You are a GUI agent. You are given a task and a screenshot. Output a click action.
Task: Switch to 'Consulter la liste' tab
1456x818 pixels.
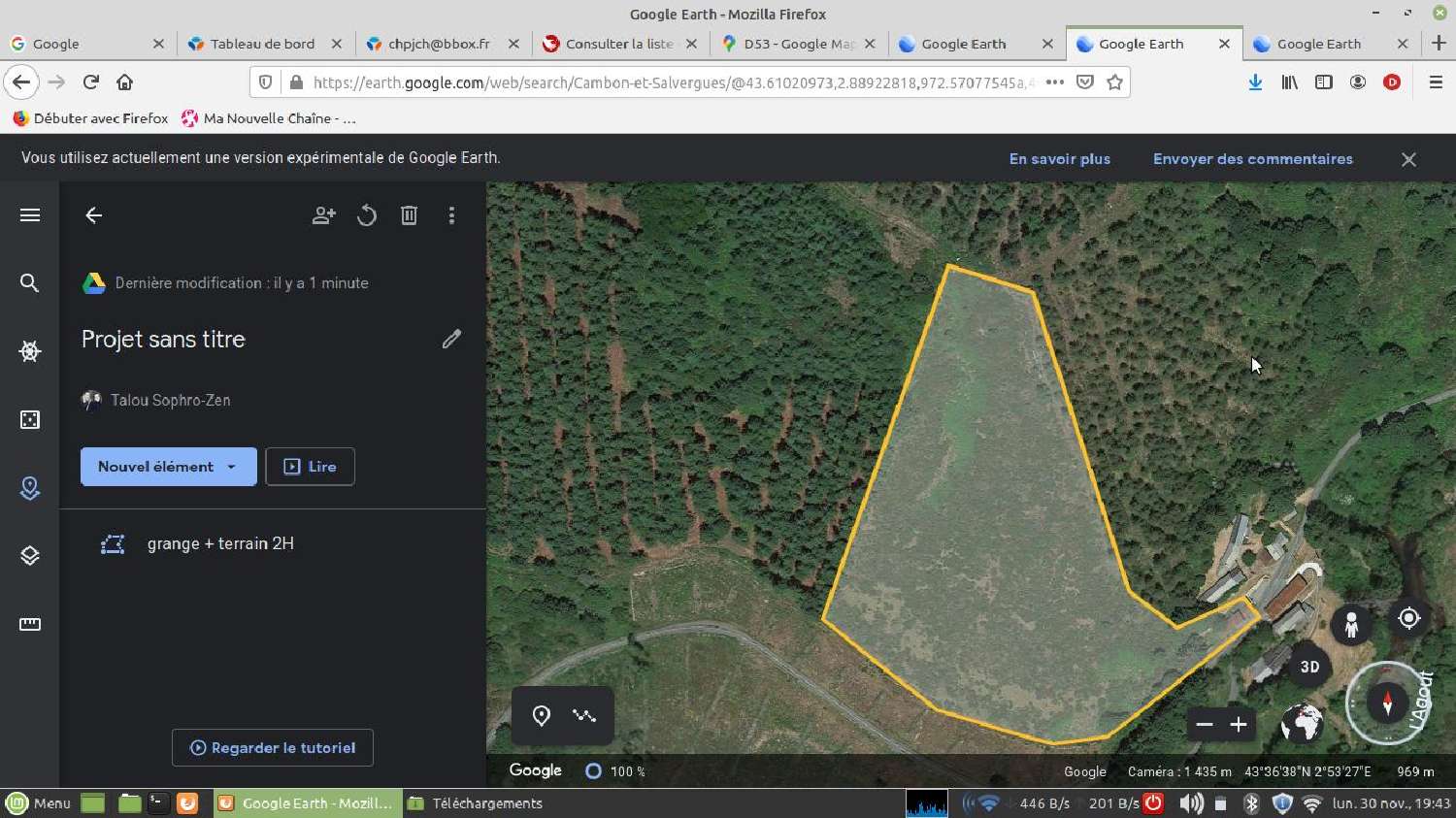619,44
